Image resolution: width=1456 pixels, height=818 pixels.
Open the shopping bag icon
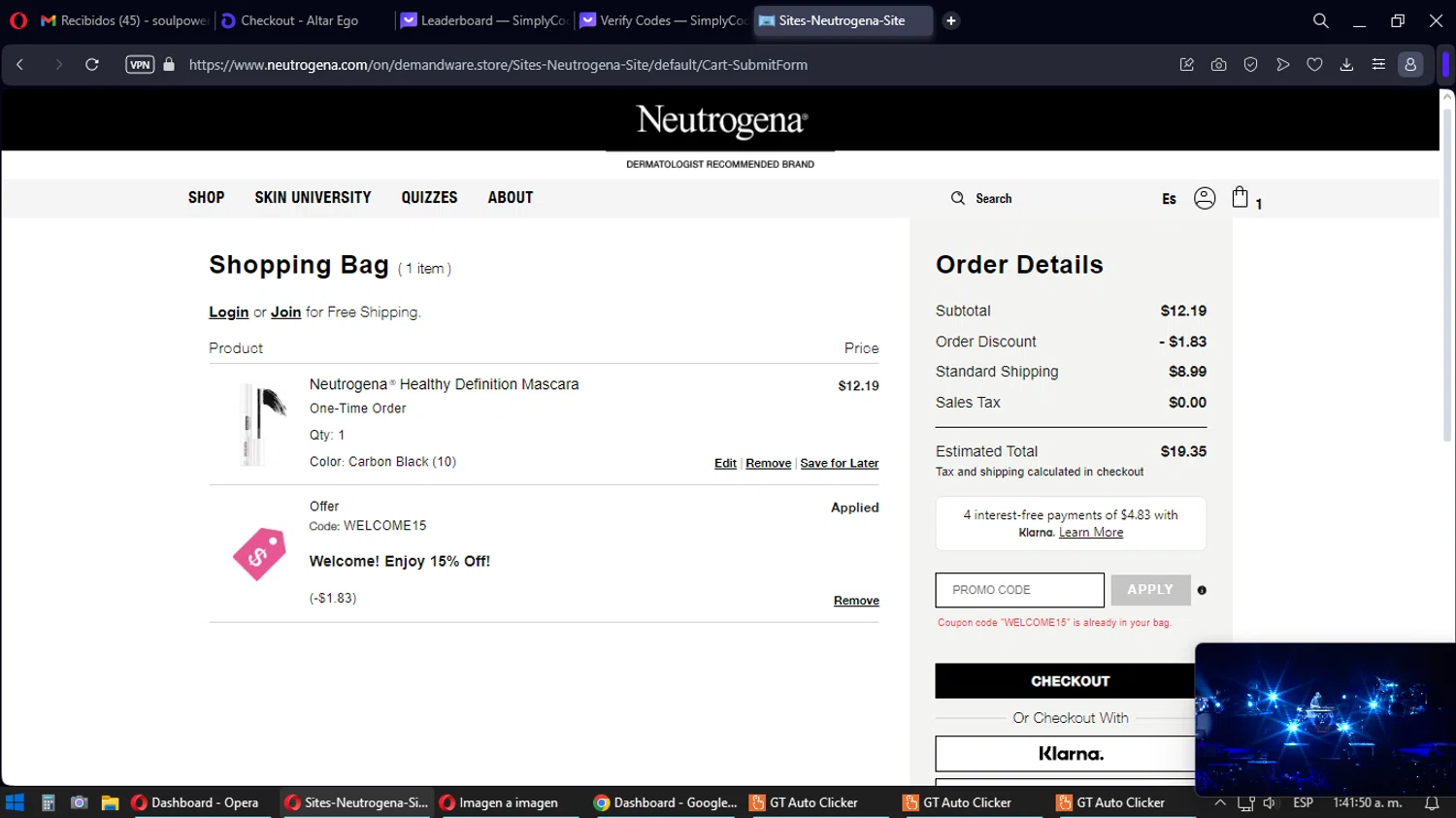pos(1241,197)
